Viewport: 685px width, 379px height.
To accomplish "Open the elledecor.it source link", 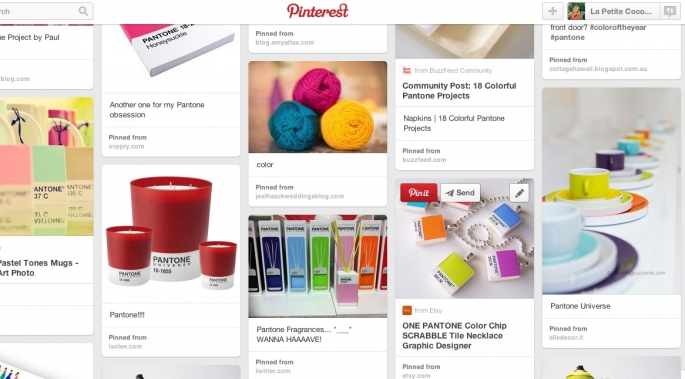I will pos(566,338).
